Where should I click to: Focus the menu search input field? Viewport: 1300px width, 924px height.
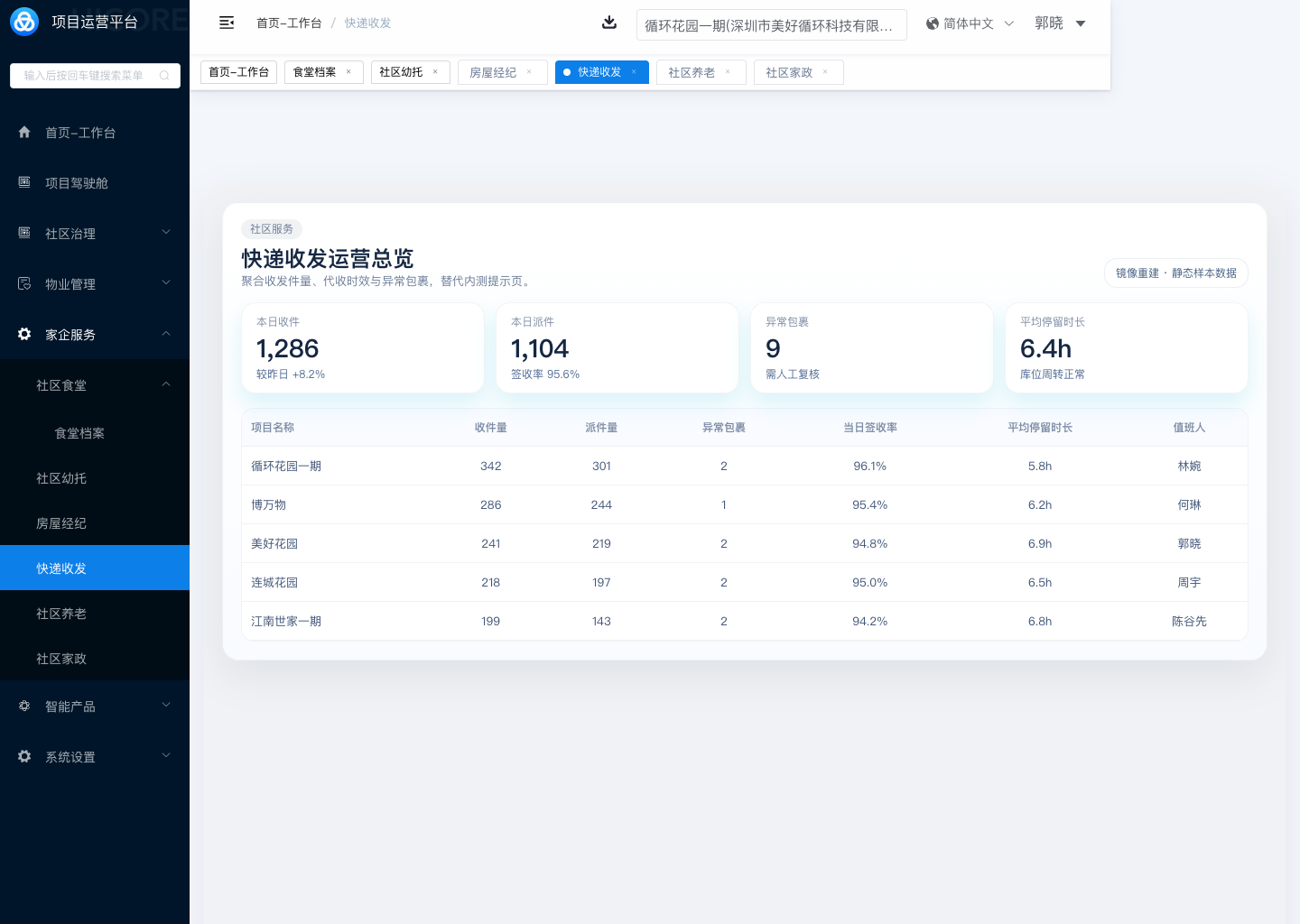pyautogui.click(x=86, y=76)
